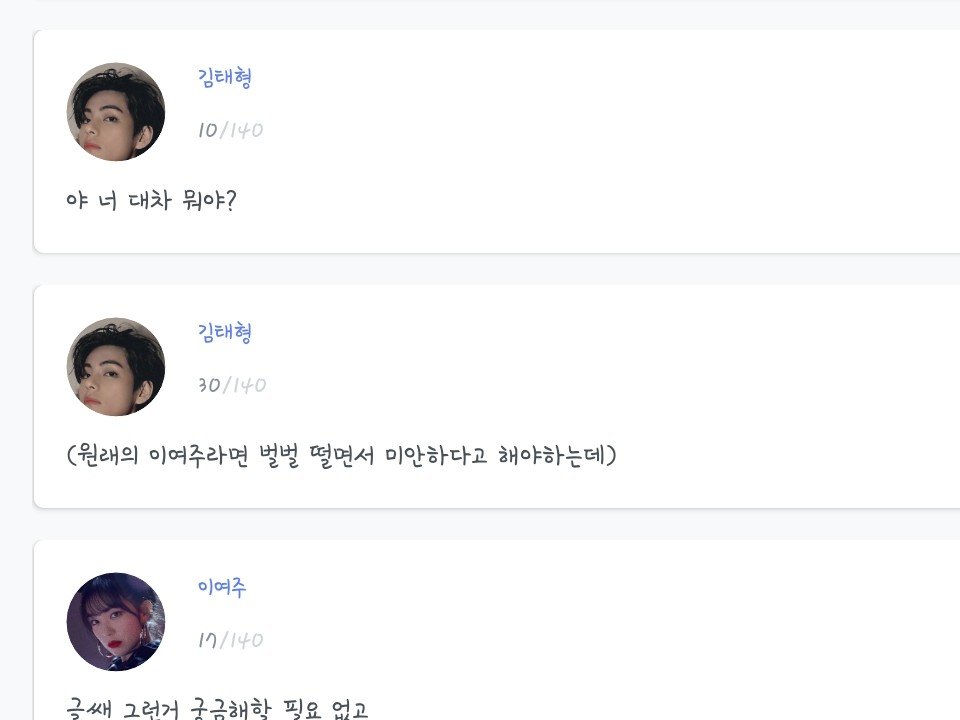The height and width of the screenshot is (720, 960).
Task: Click 김태형's avatar beside the 30/140 counter
Action: (x=116, y=367)
